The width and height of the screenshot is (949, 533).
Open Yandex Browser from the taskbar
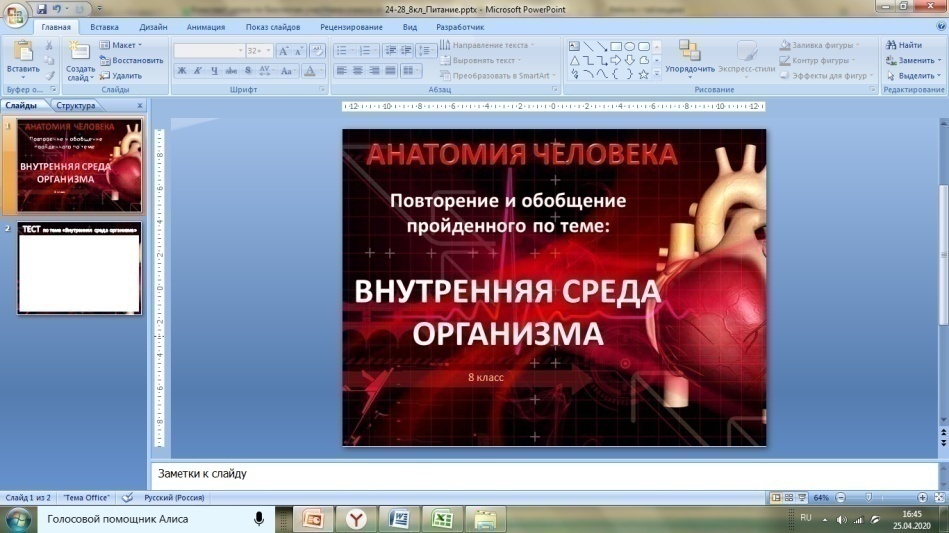(355, 519)
